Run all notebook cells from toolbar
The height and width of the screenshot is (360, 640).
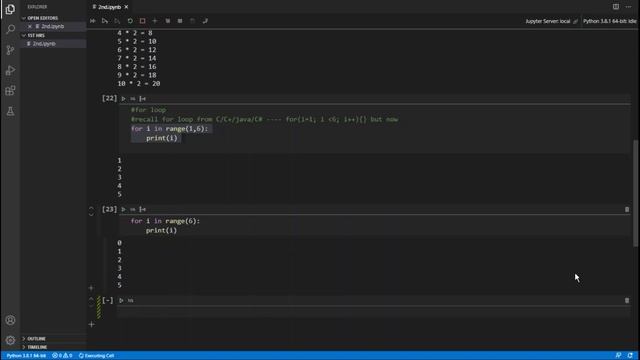(x=93, y=21)
